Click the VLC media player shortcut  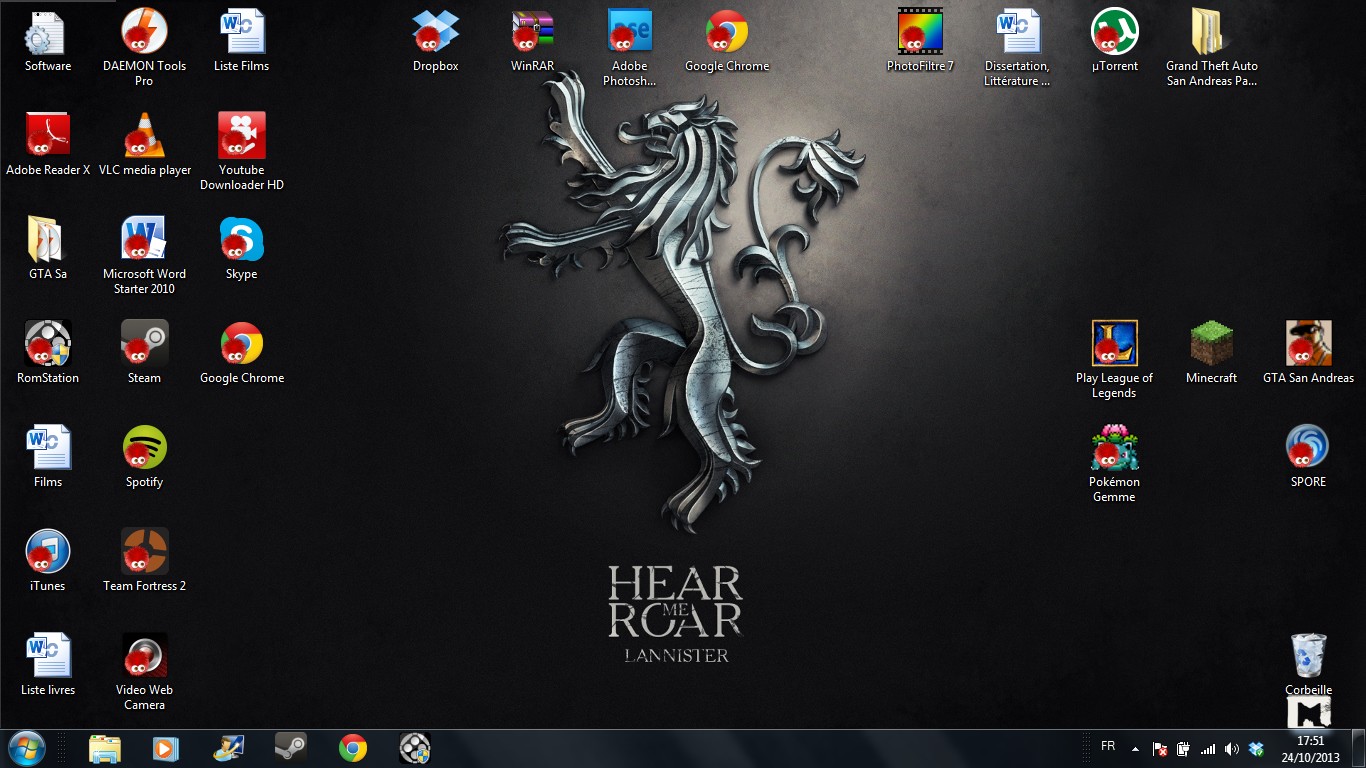(144, 137)
